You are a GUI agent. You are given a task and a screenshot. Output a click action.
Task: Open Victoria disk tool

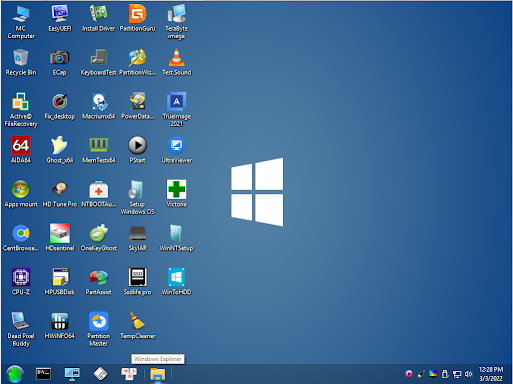[x=176, y=194]
